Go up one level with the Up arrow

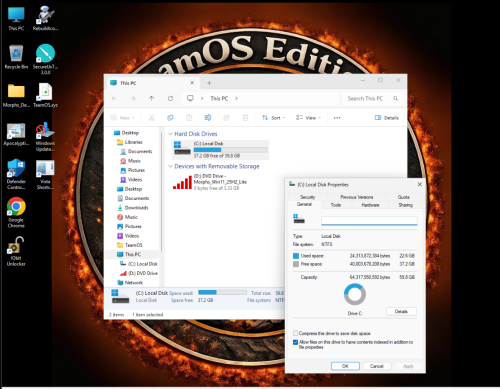(x=152, y=98)
